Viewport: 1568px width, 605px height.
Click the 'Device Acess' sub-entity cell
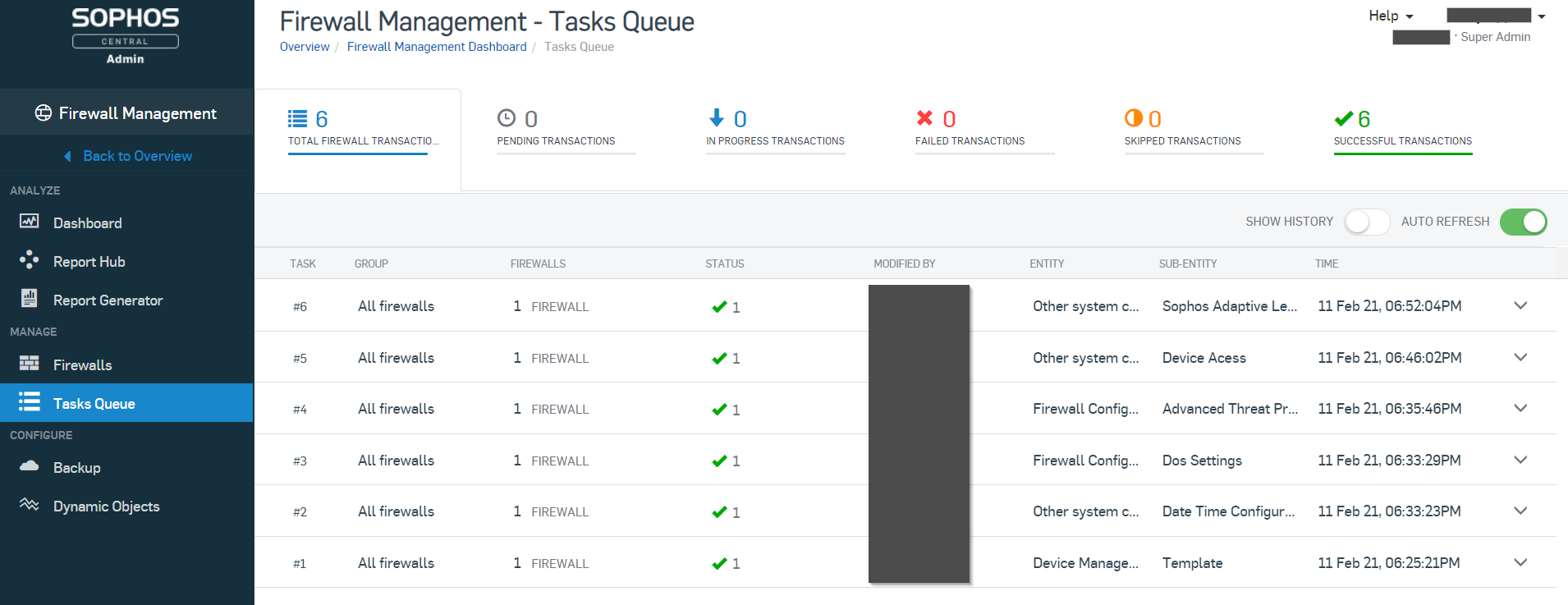[x=1204, y=358]
